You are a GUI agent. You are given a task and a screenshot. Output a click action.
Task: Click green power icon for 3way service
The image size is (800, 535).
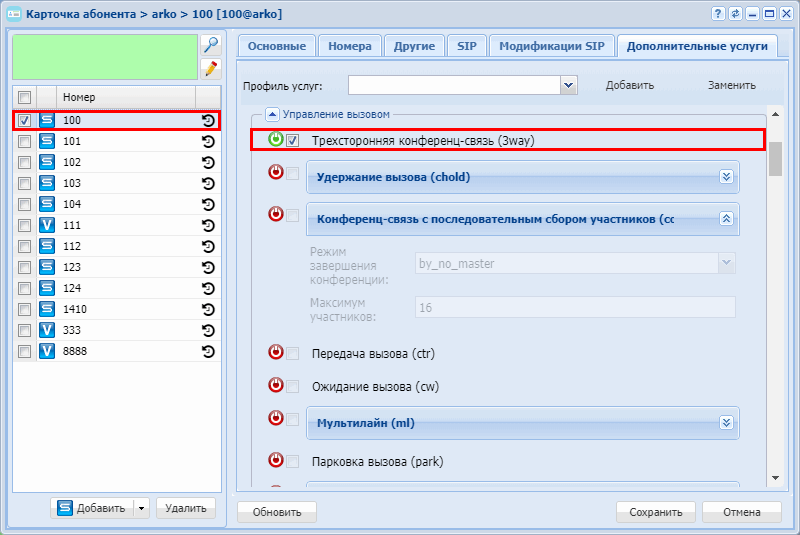[x=276, y=139]
